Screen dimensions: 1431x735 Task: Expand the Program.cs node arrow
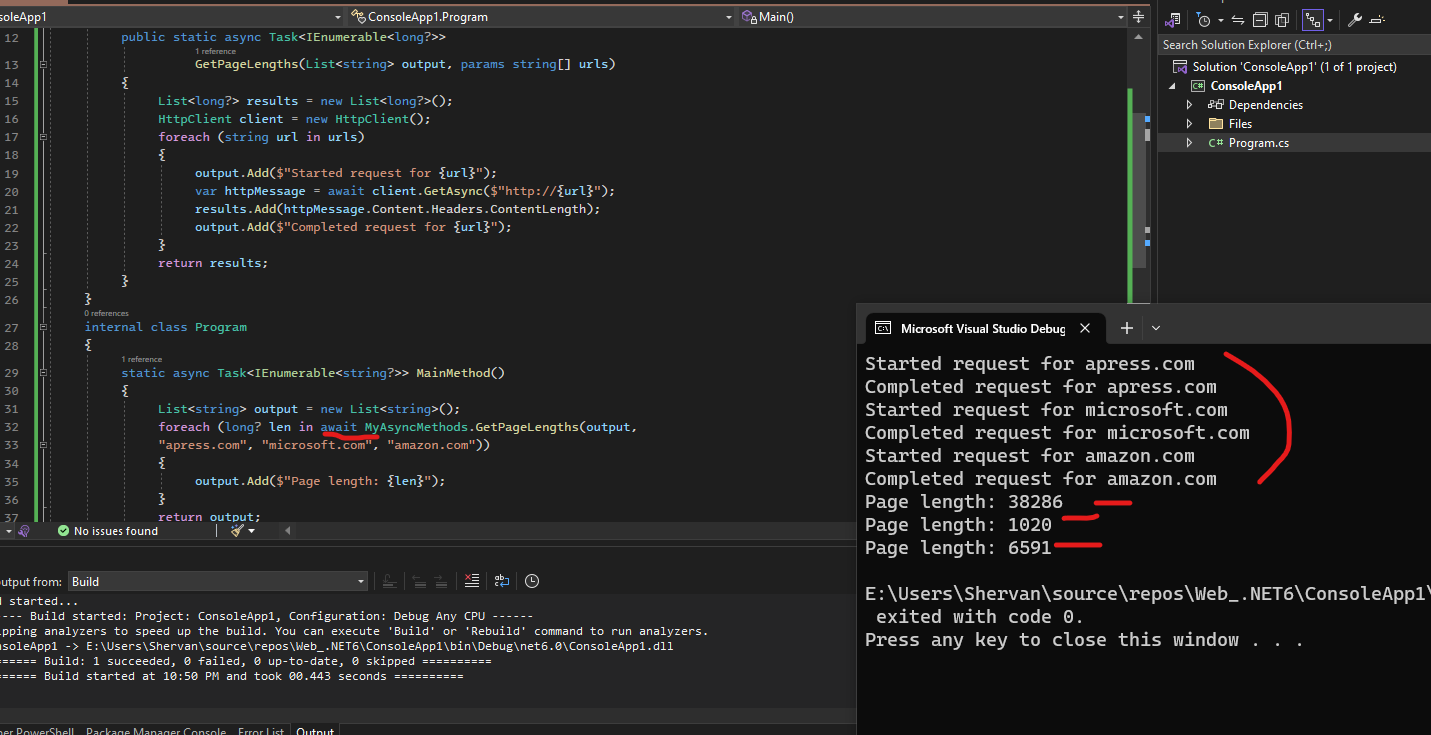pyautogui.click(x=1189, y=143)
